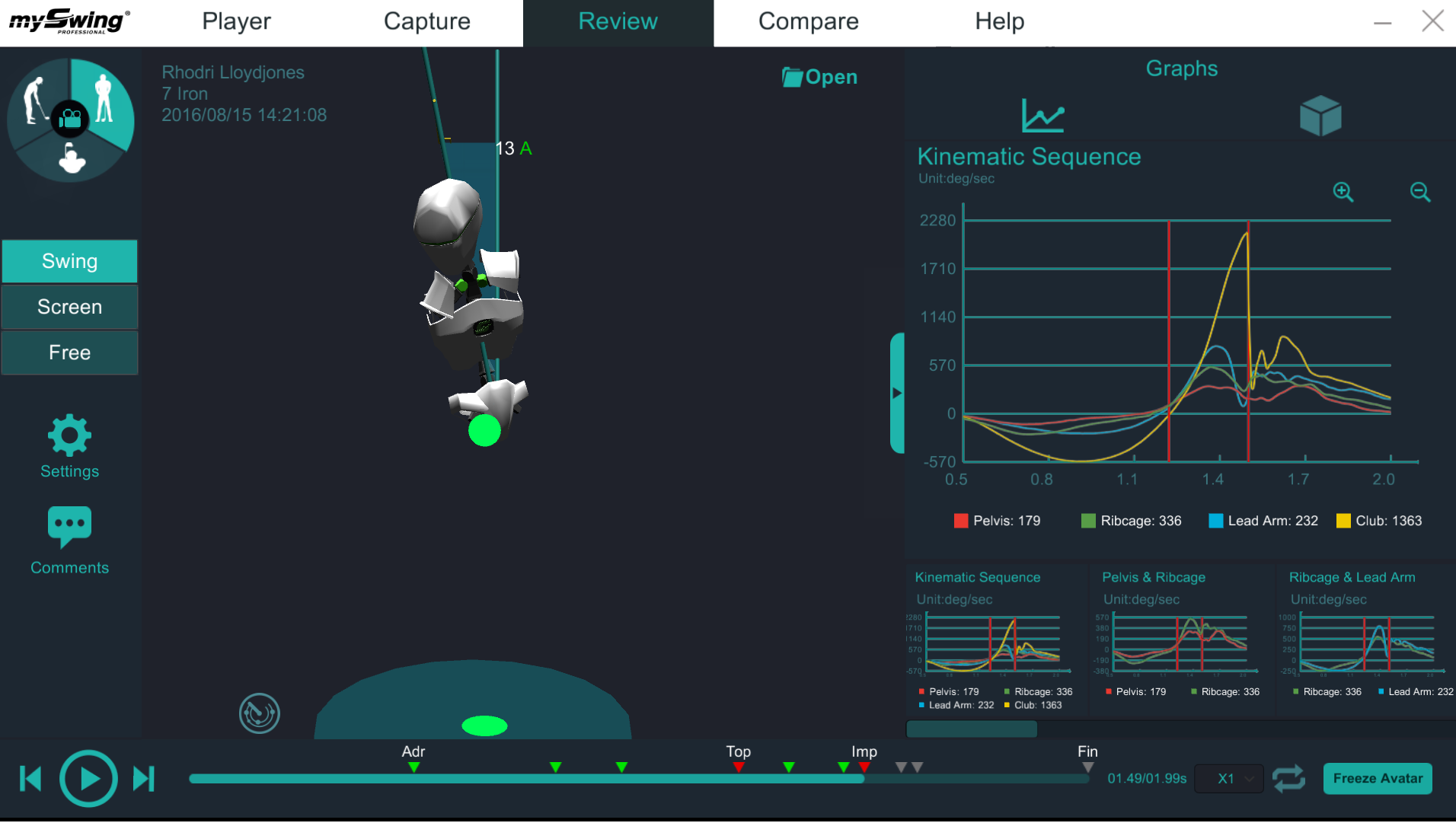
Task: Open the Help tab
Action: click(1000, 21)
